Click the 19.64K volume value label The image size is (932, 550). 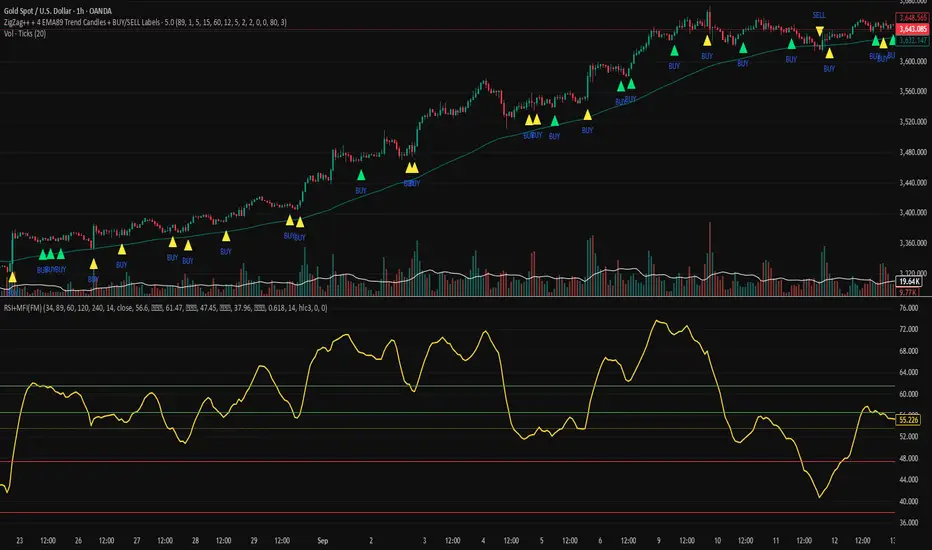(x=908, y=281)
